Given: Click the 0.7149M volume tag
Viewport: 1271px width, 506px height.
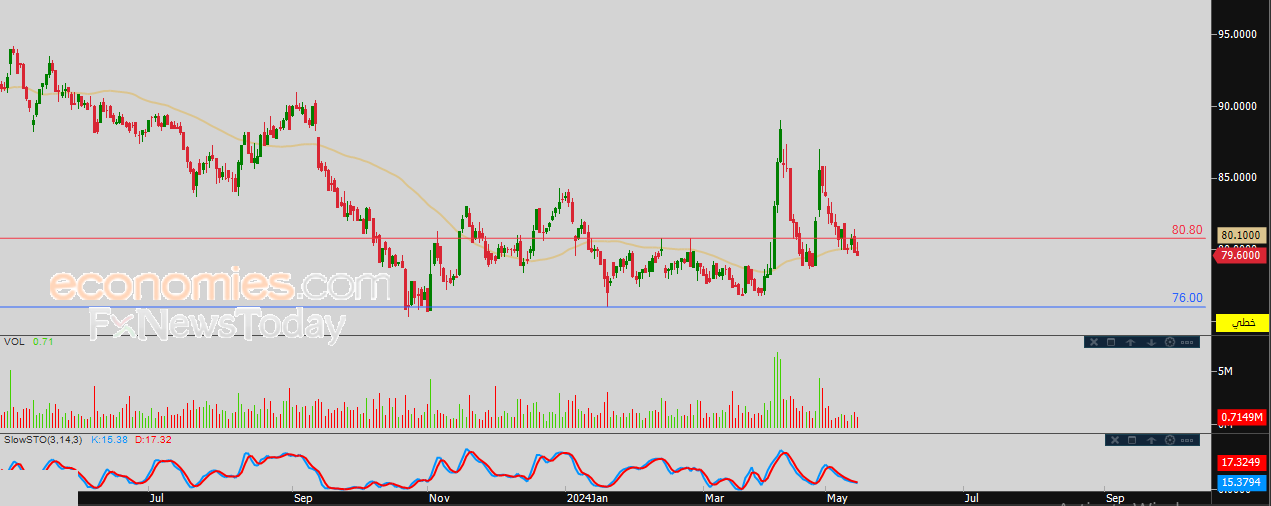Looking at the screenshot, I should click(x=1241, y=417).
